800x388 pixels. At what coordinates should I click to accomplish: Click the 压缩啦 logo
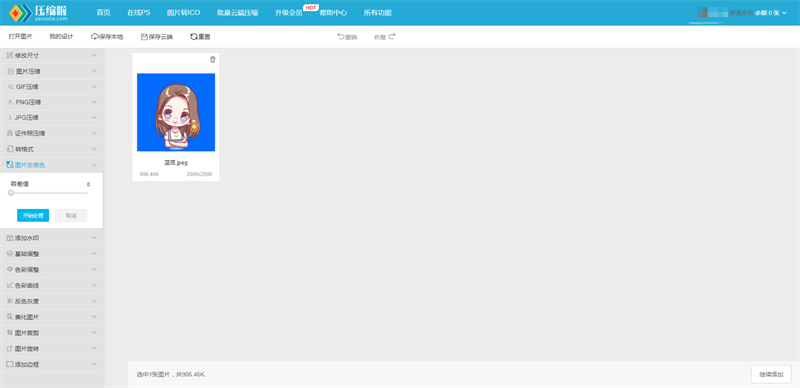(x=38, y=13)
